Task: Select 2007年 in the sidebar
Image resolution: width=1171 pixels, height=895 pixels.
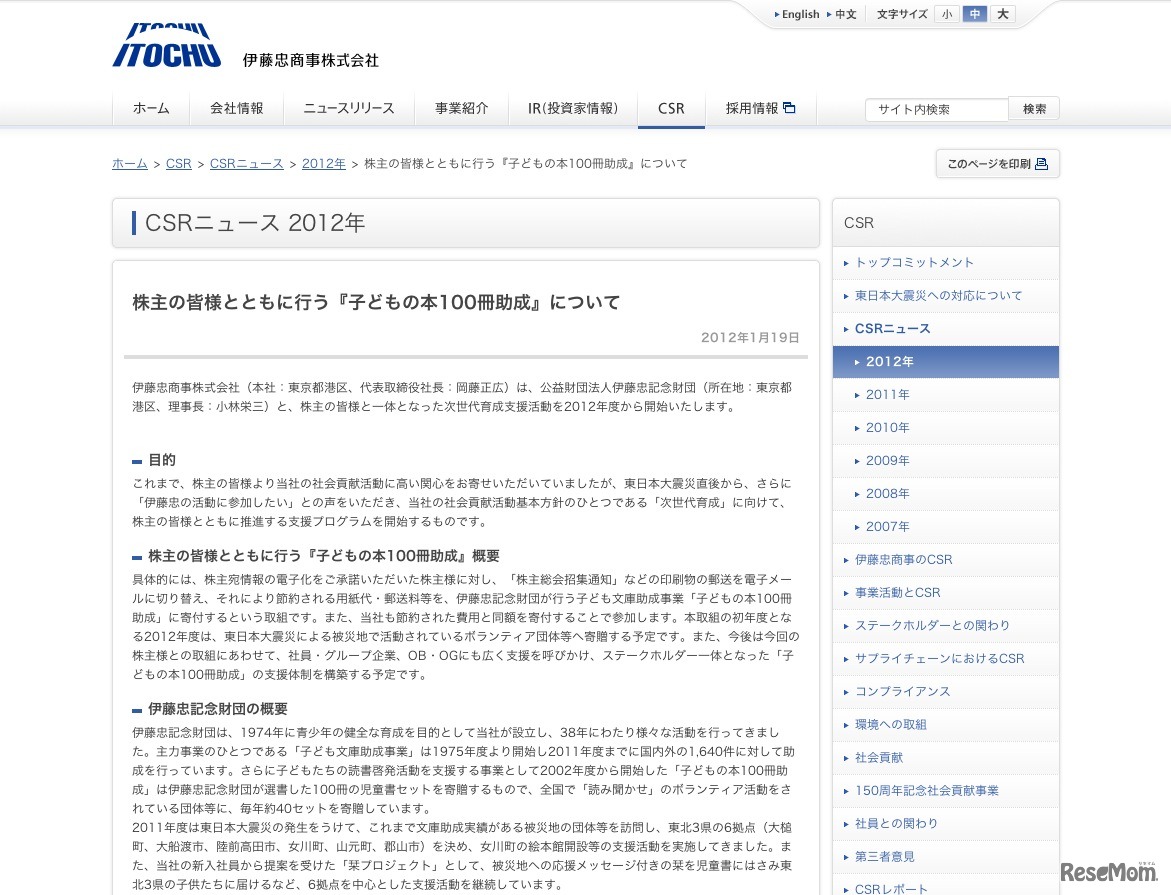Action: coord(945,527)
